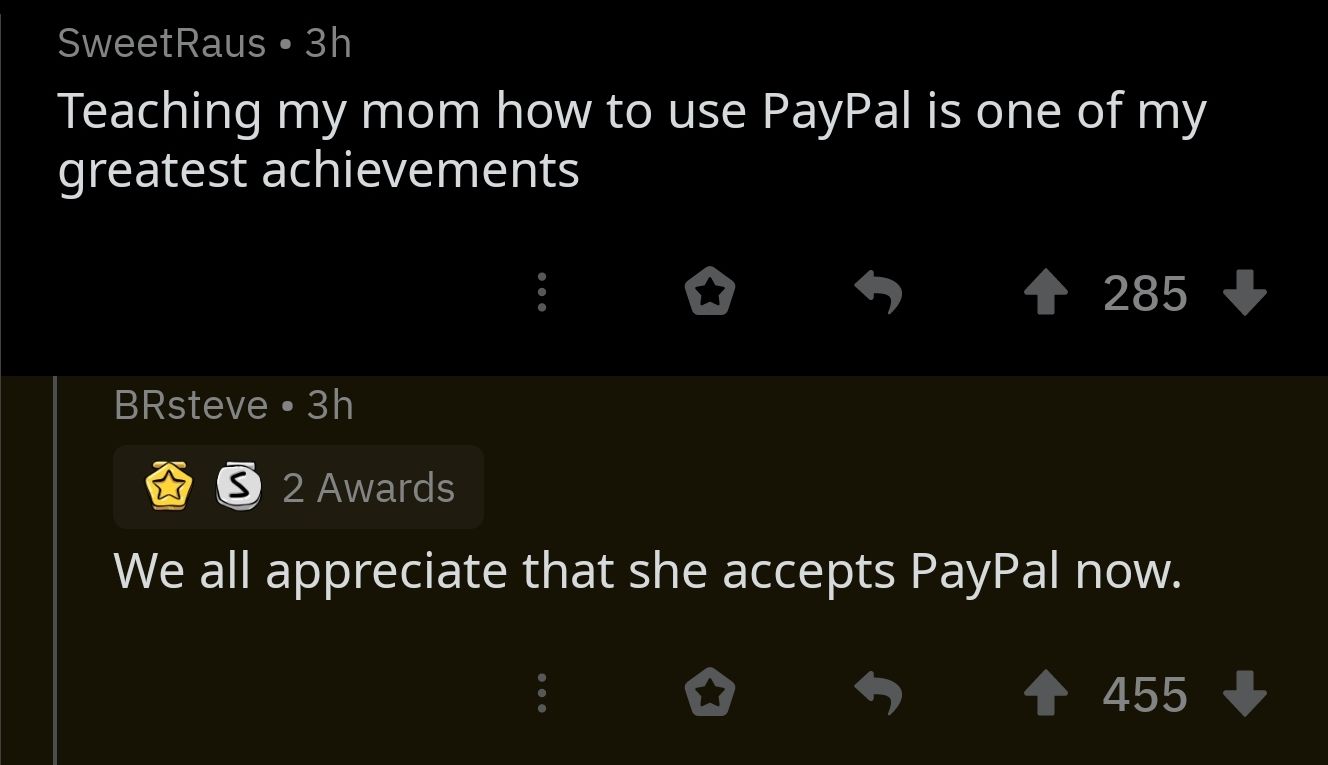The image size is (1328, 765).
Task: Upvote SweetRaus's PayPal comment
Action: coord(1046,295)
